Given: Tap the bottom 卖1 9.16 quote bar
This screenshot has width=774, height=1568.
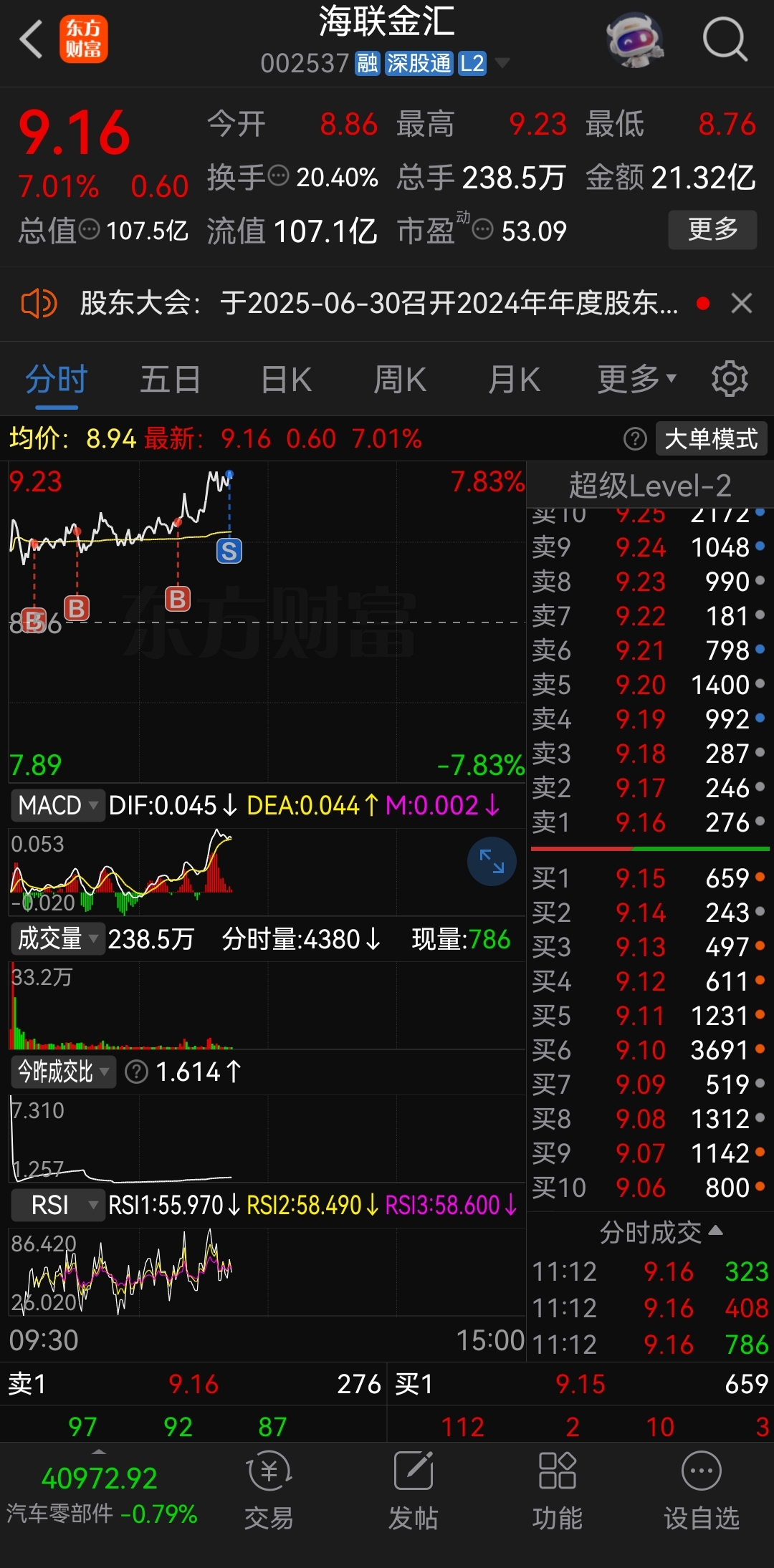Looking at the screenshot, I should point(193,1384).
